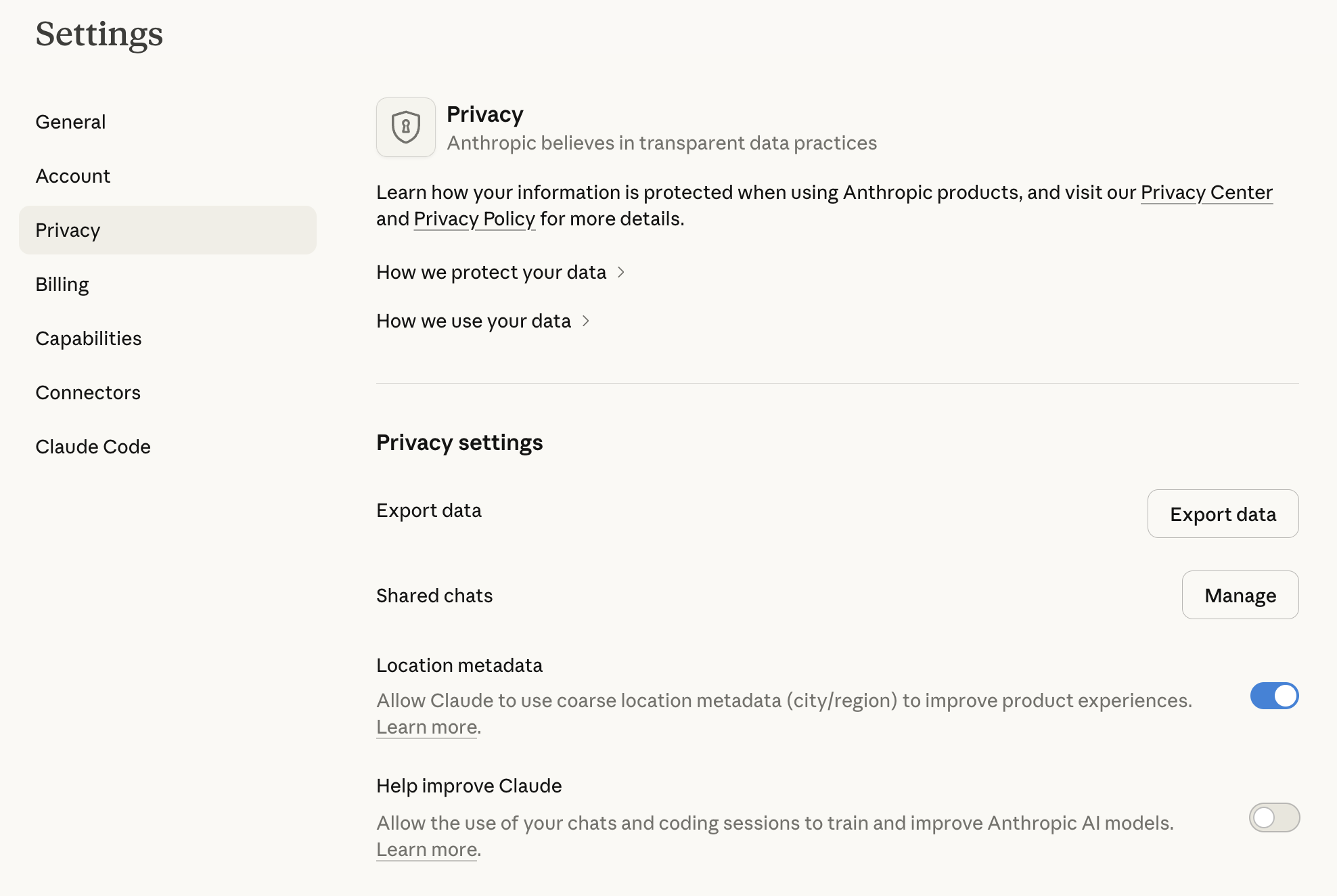Toggle Location metadata switch off
The width and height of the screenshot is (1337, 896).
tap(1274, 696)
